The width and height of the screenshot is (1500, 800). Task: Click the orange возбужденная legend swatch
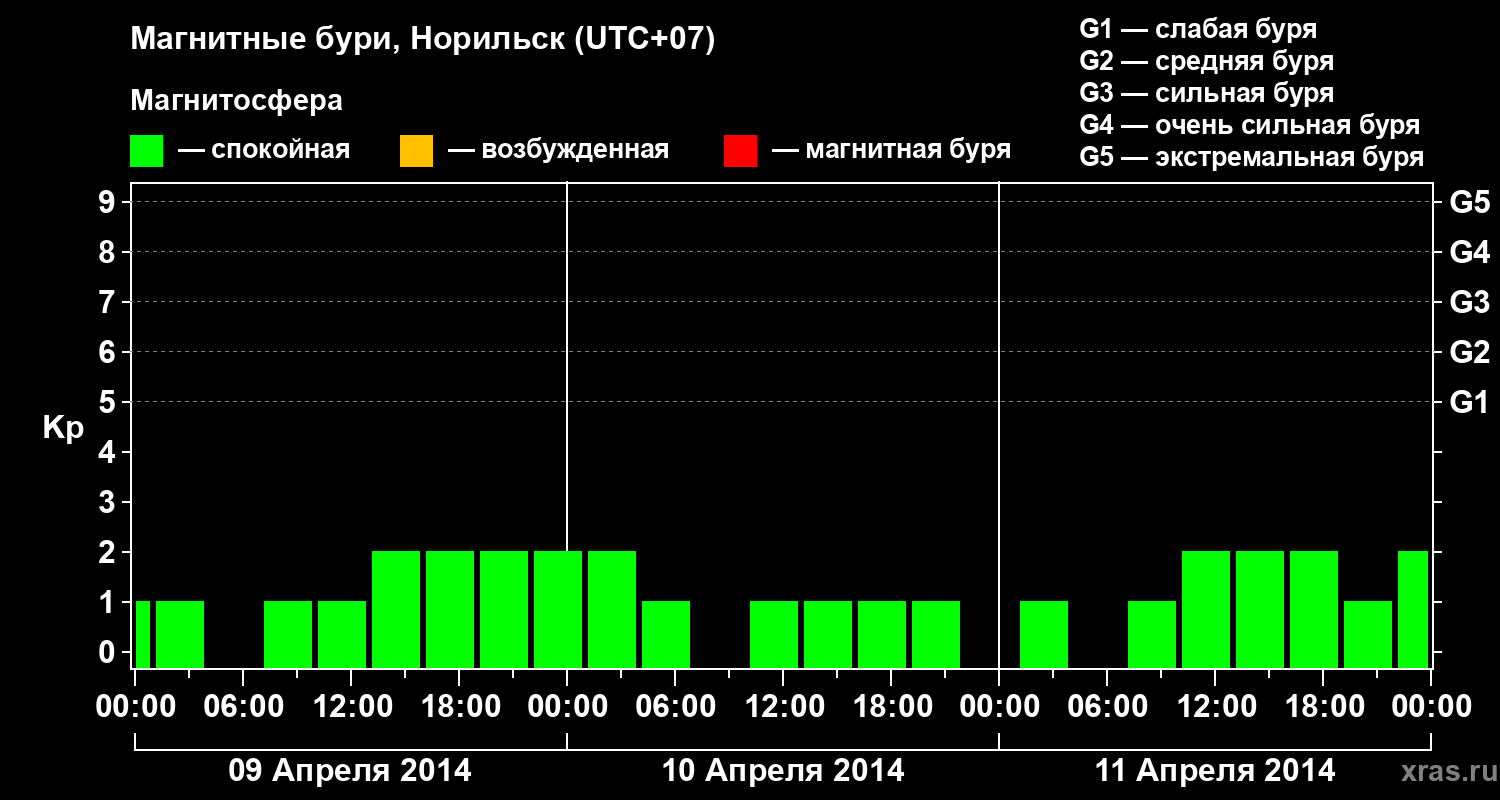416,151
